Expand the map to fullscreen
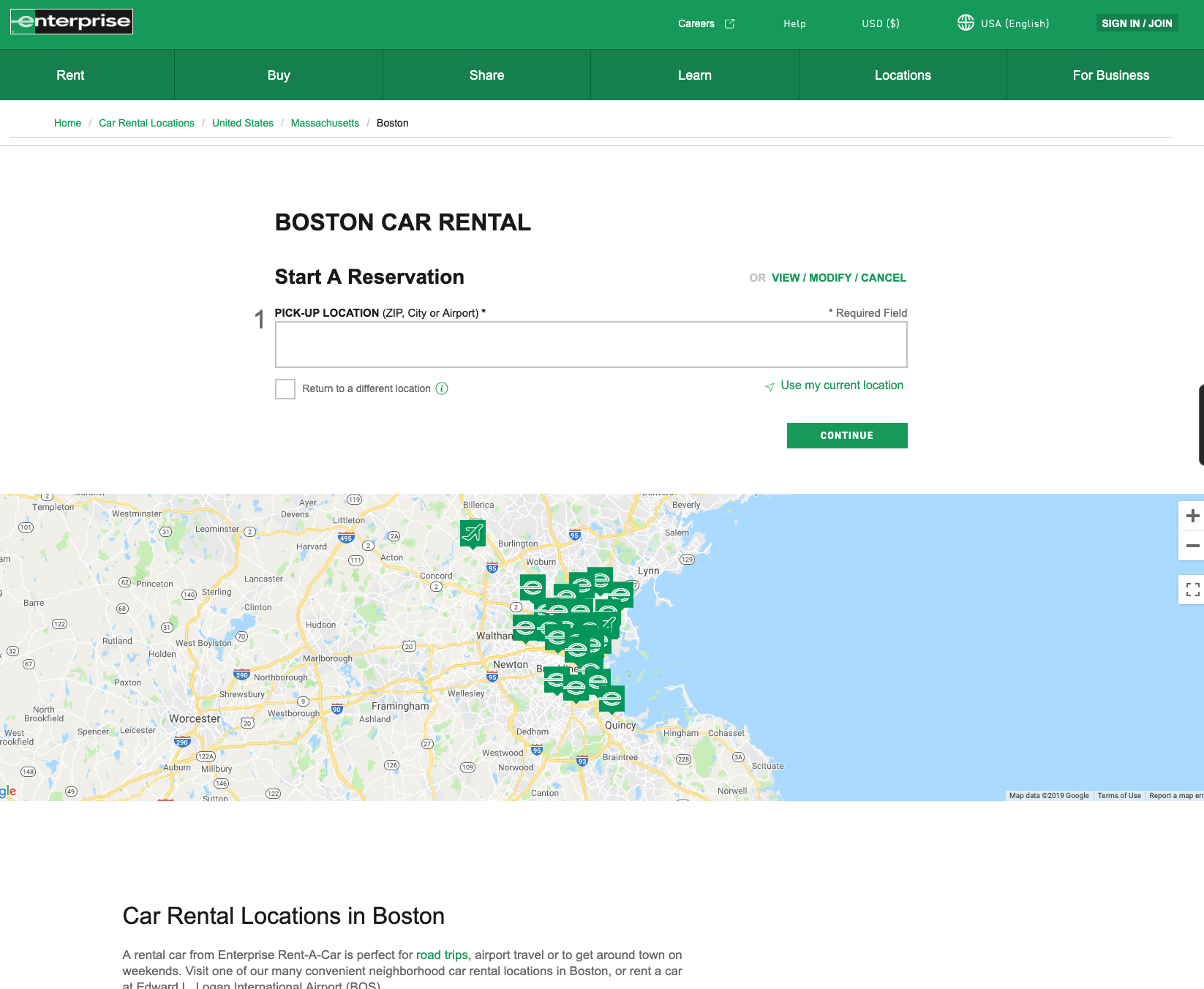This screenshot has height=989, width=1204. (1192, 590)
